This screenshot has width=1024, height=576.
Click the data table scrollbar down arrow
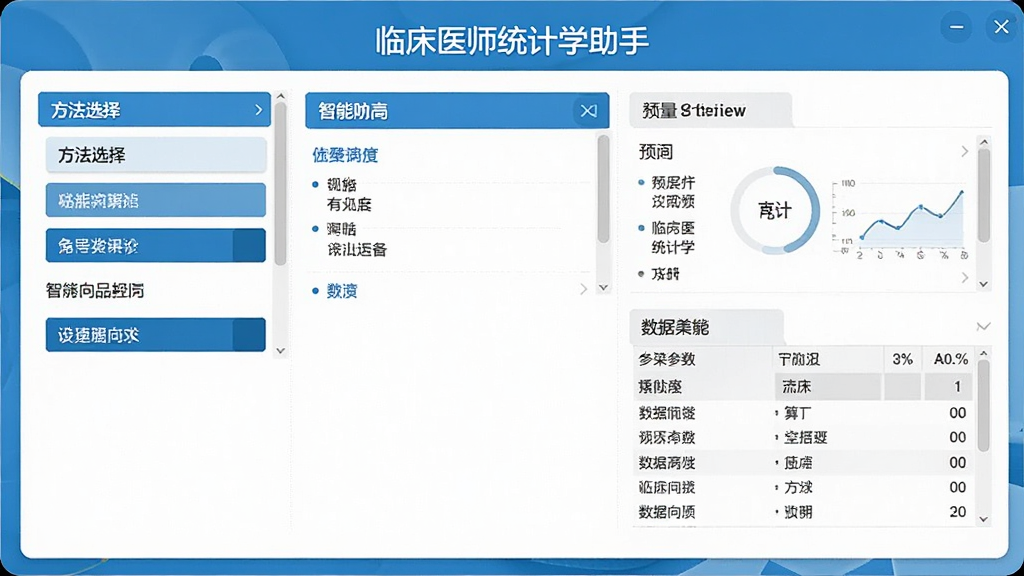click(984, 520)
